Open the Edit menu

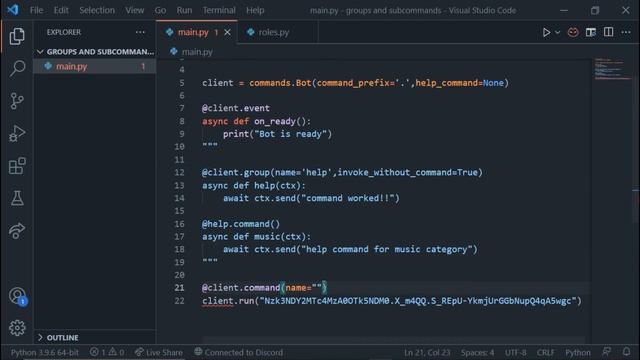(61, 10)
